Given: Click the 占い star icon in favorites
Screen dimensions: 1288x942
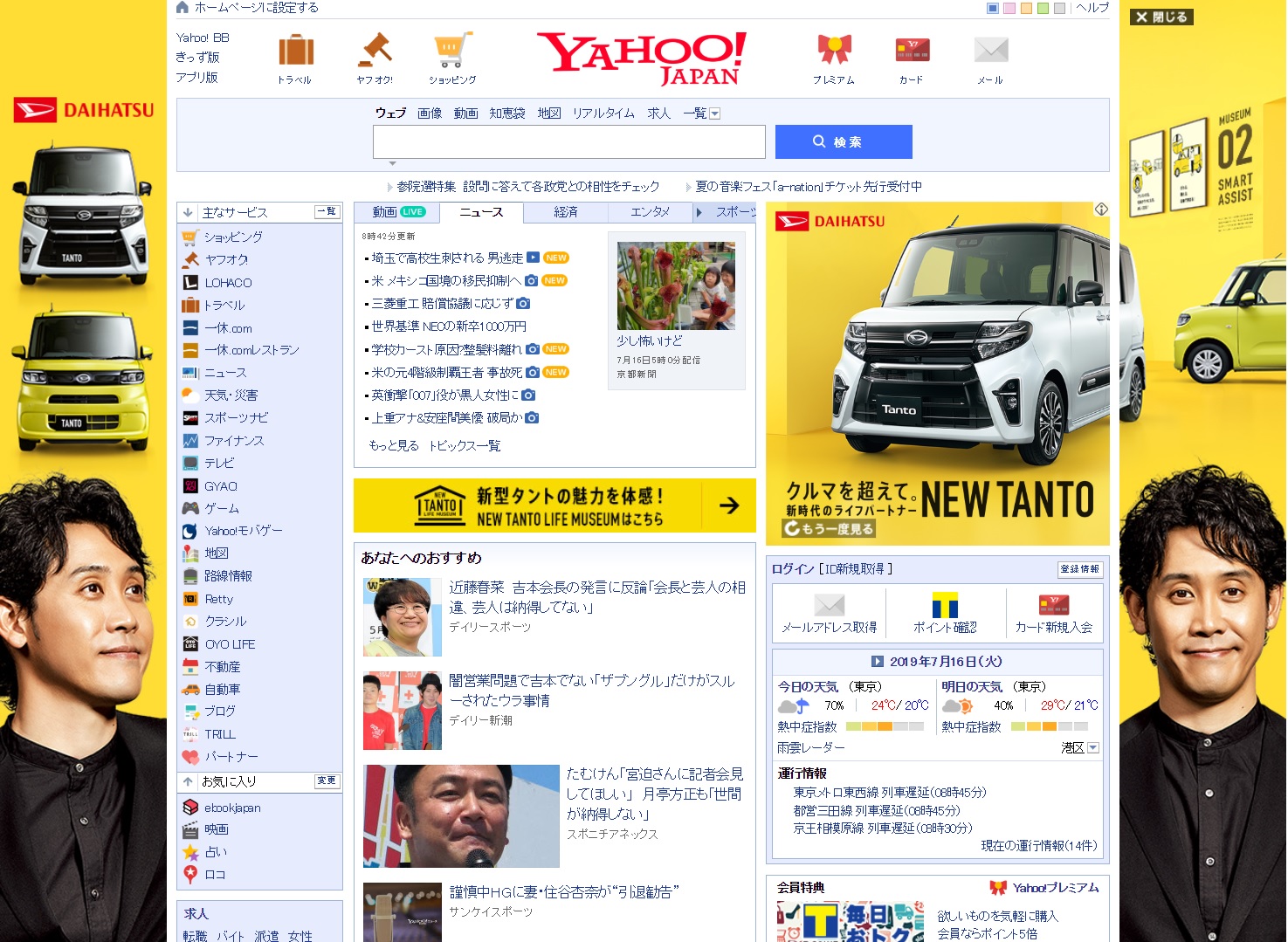Looking at the screenshot, I should coord(190,852).
